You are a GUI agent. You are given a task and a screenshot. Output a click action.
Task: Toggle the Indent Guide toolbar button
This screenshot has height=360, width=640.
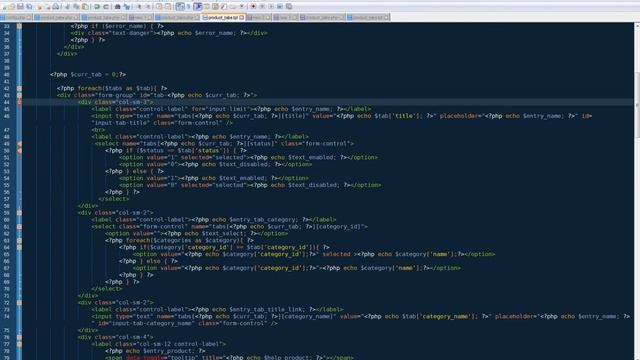point(198,7)
